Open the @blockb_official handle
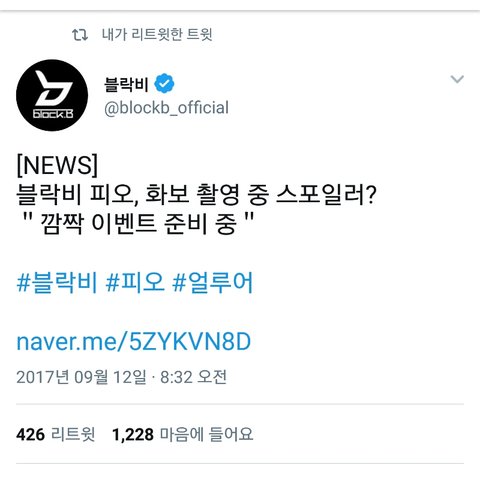The width and height of the screenshot is (480, 480). coord(166,108)
